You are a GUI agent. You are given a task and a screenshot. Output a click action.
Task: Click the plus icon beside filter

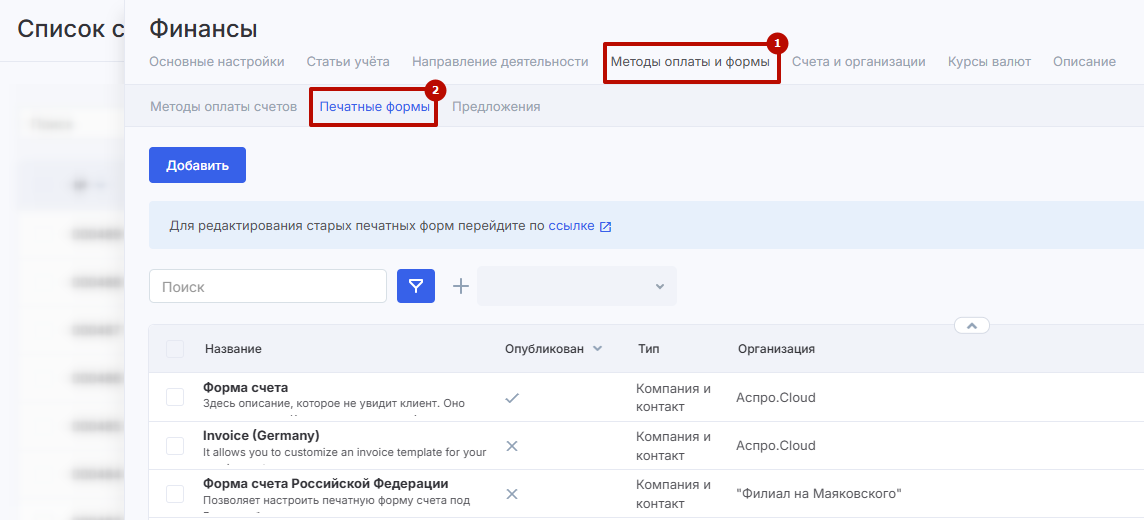click(x=460, y=286)
